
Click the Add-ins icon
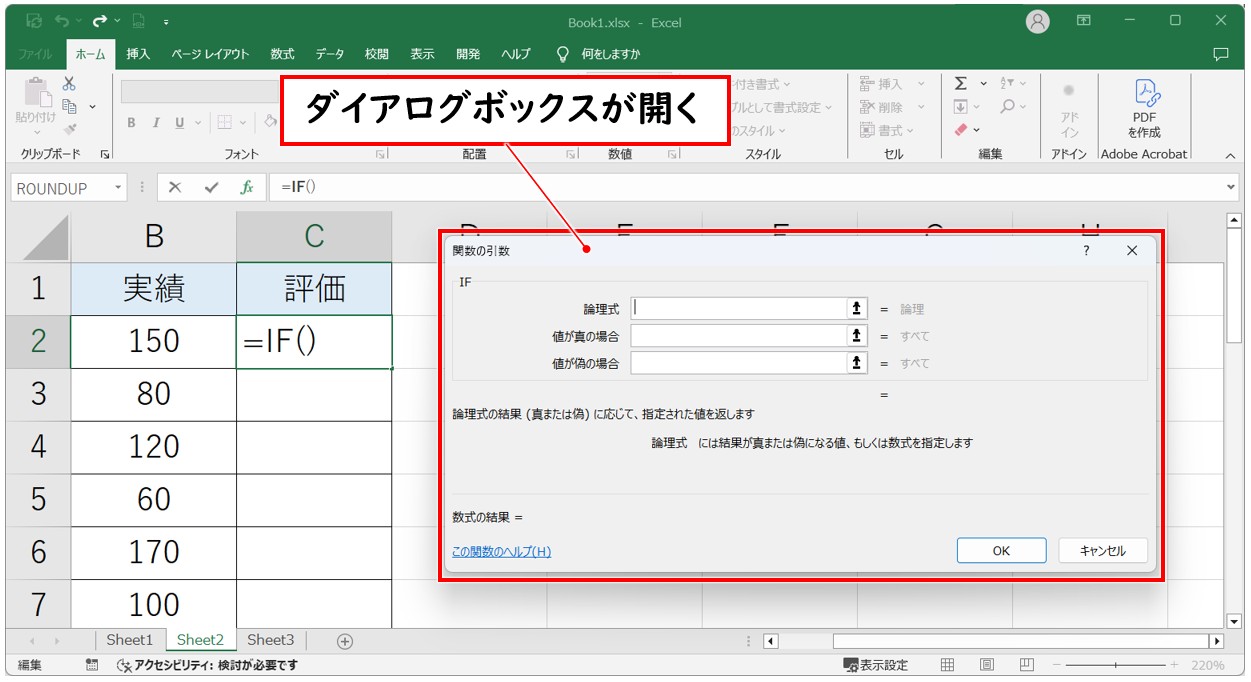click(x=1069, y=91)
